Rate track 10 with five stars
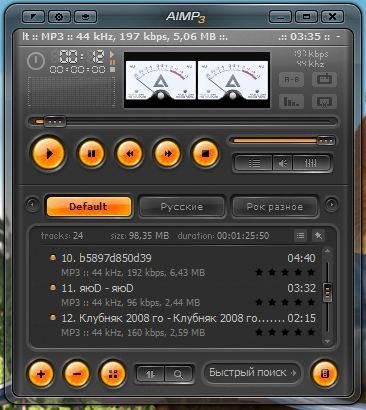 (x=311, y=272)
